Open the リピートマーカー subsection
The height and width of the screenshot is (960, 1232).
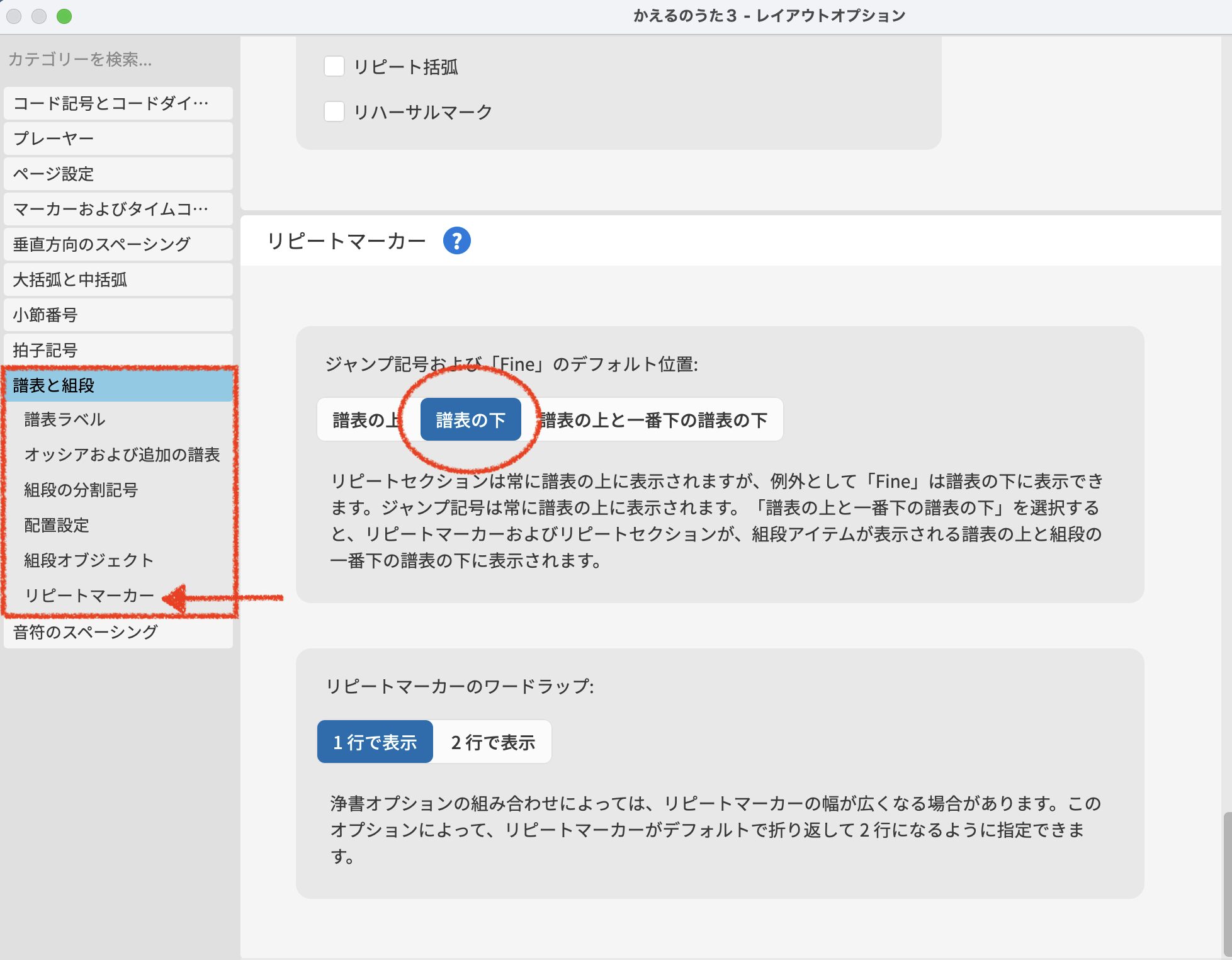pyautogui.click(x=89, y=596)
